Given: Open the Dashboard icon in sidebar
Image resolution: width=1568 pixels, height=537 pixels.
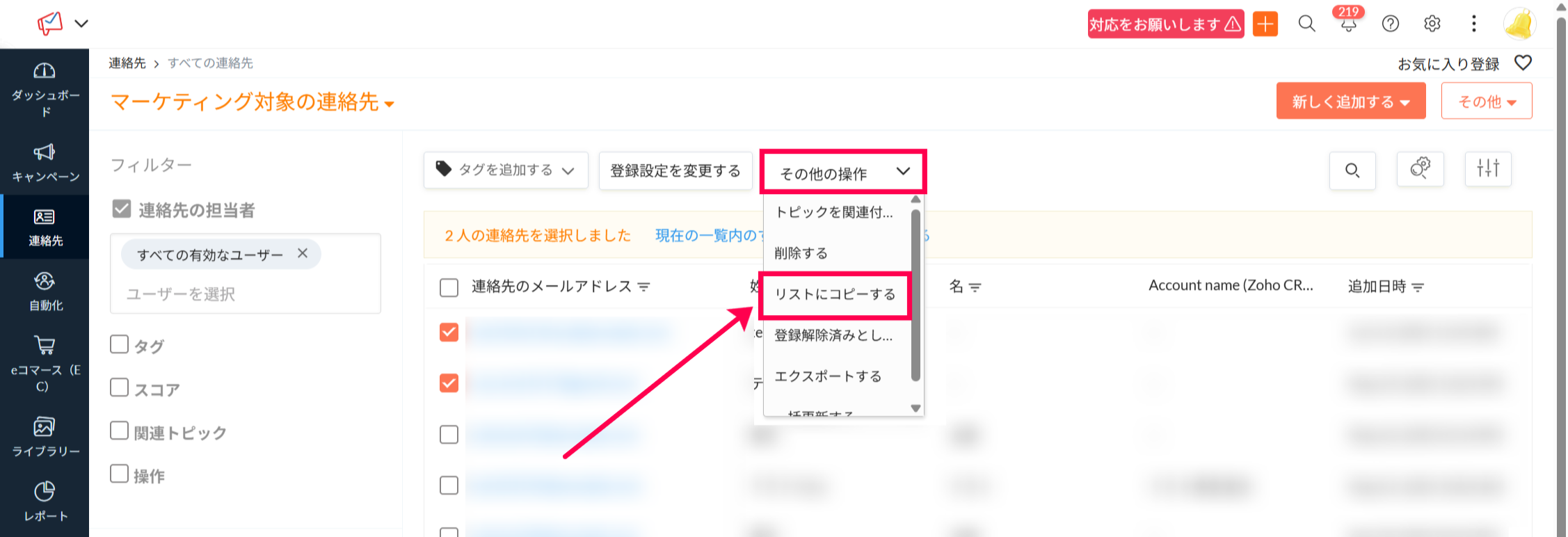Looking at the screenshot, I should (45, 71).
